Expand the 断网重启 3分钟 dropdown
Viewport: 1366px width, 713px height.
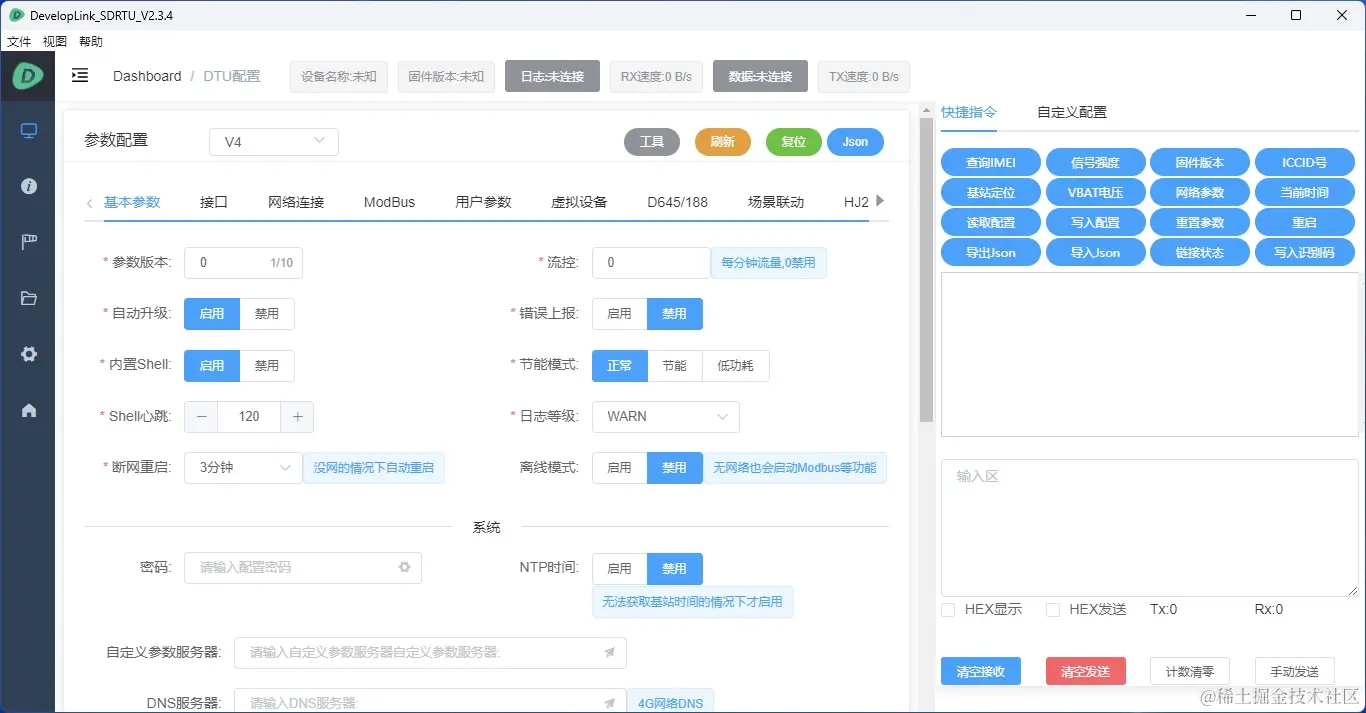242,467
